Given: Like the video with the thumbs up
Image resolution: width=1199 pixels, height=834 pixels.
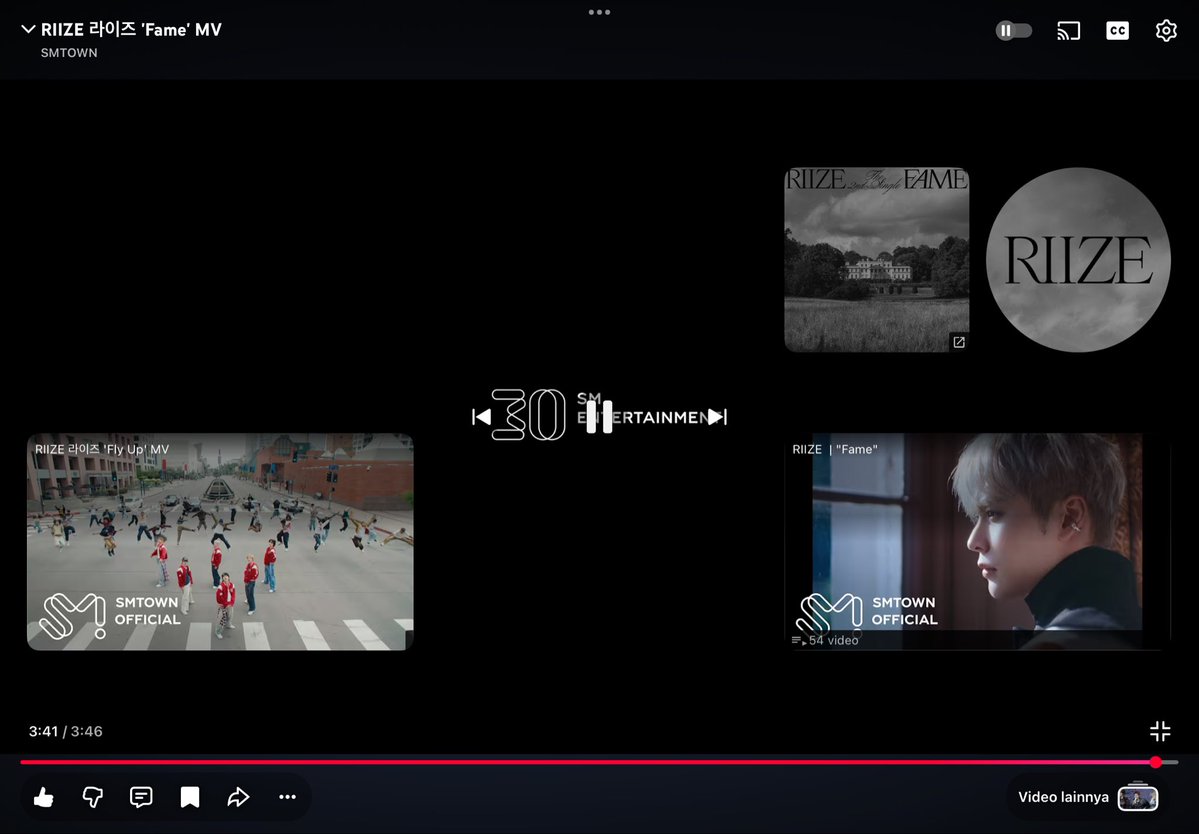Looking at the screenshot, I should pos(44,797).
